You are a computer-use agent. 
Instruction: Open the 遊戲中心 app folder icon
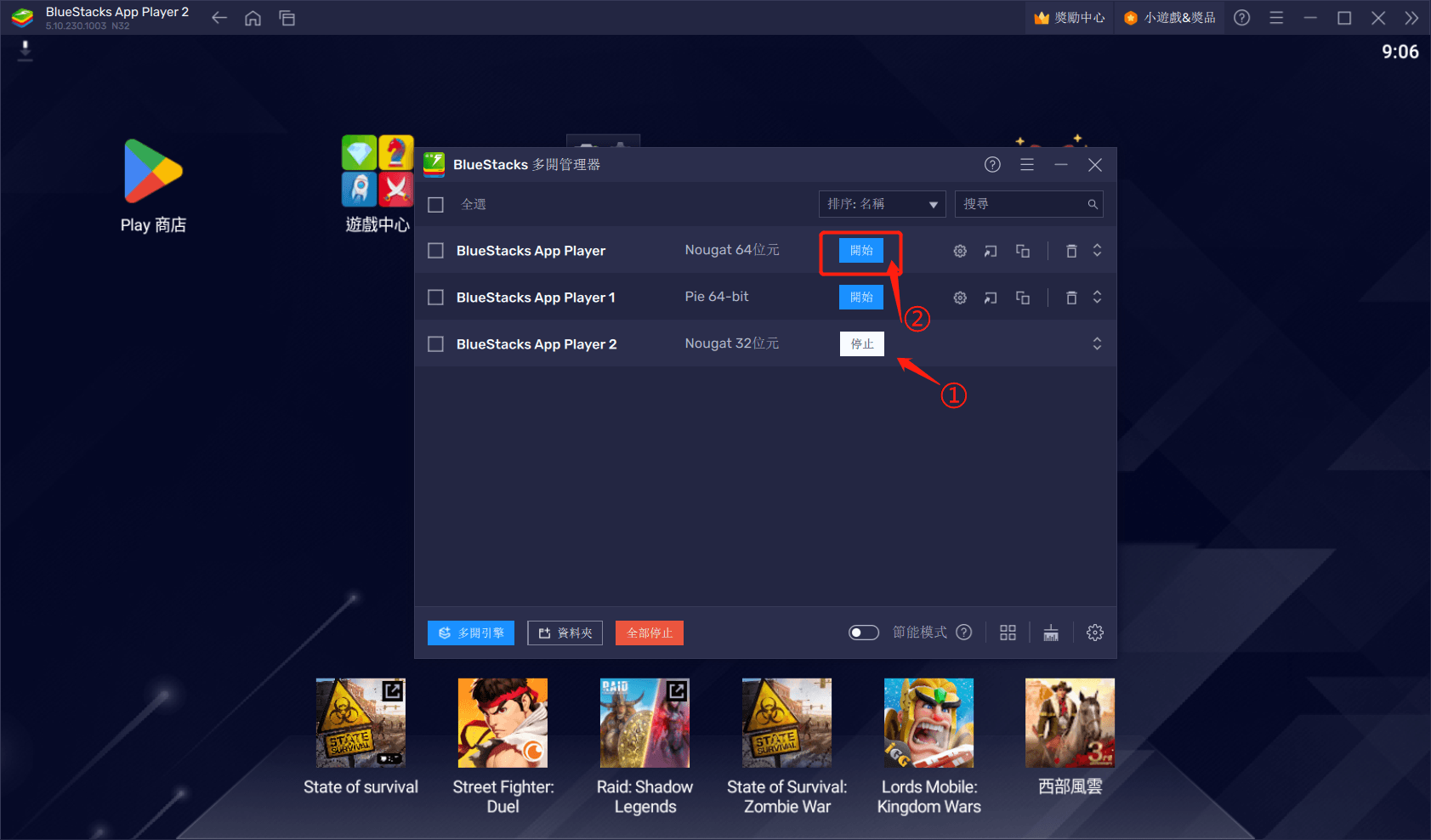pos(378,171)
